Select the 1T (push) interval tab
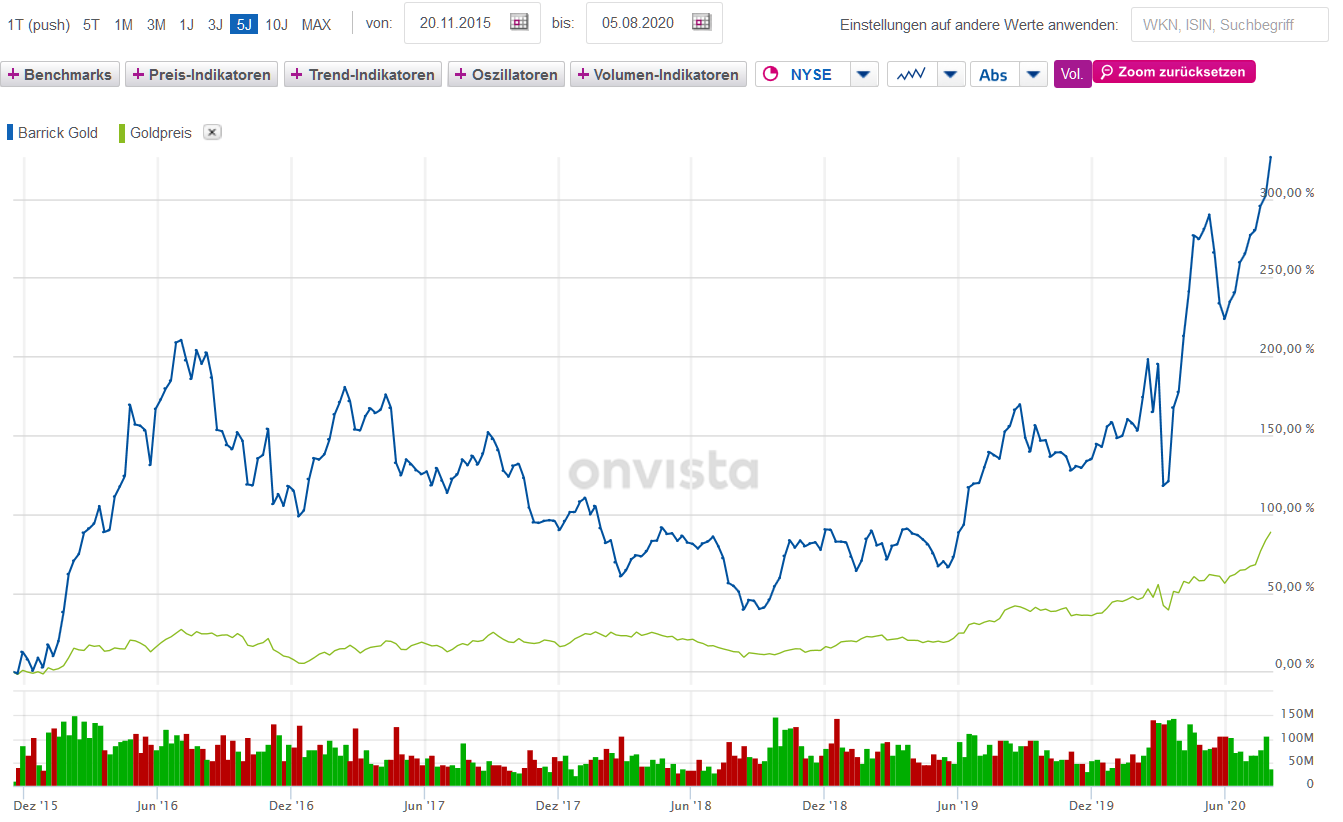Image resolution: width=1343 pixels, height=822 pixels. point(38,24)
